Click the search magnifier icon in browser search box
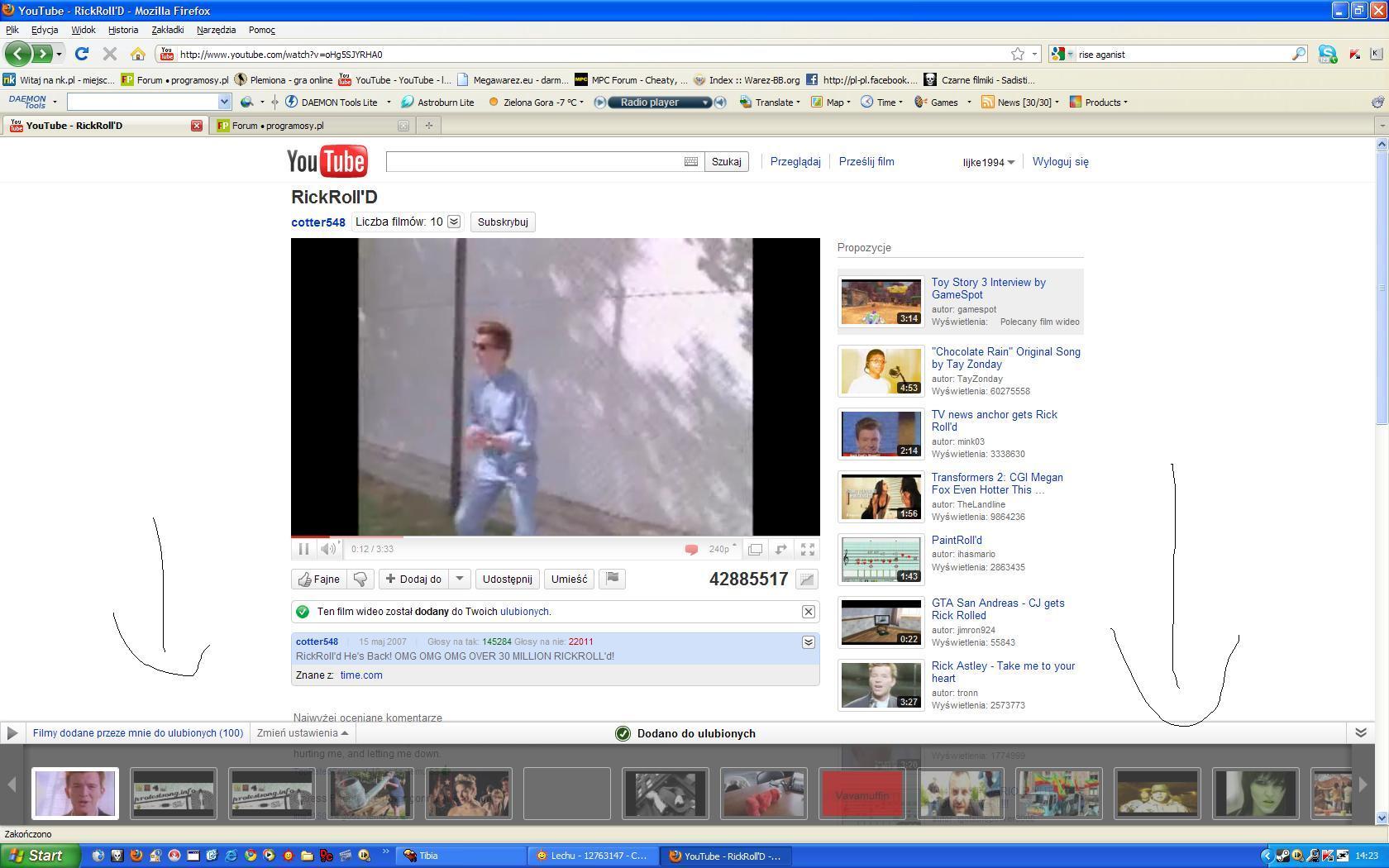 click(x=1299, y=55)
